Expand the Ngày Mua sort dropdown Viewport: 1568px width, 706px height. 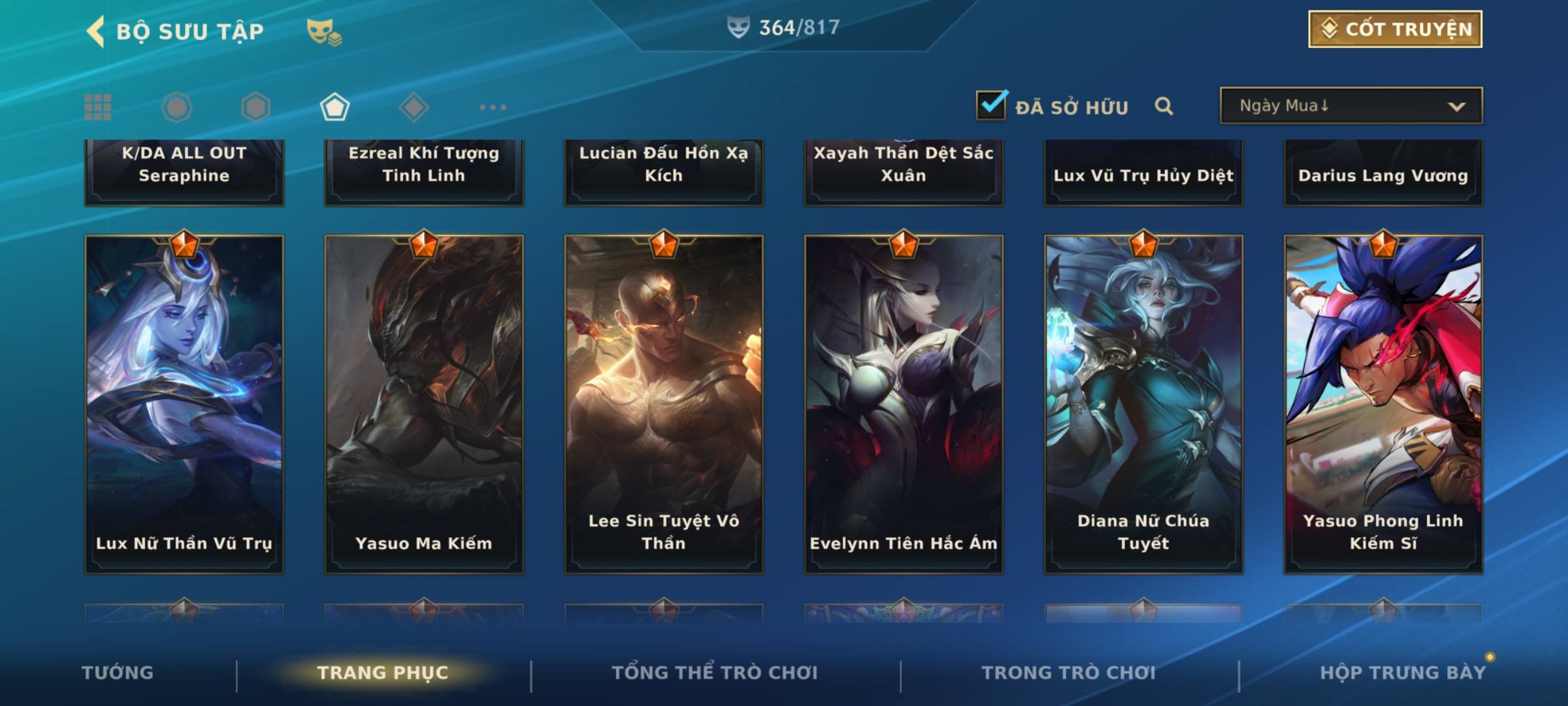1351,105
